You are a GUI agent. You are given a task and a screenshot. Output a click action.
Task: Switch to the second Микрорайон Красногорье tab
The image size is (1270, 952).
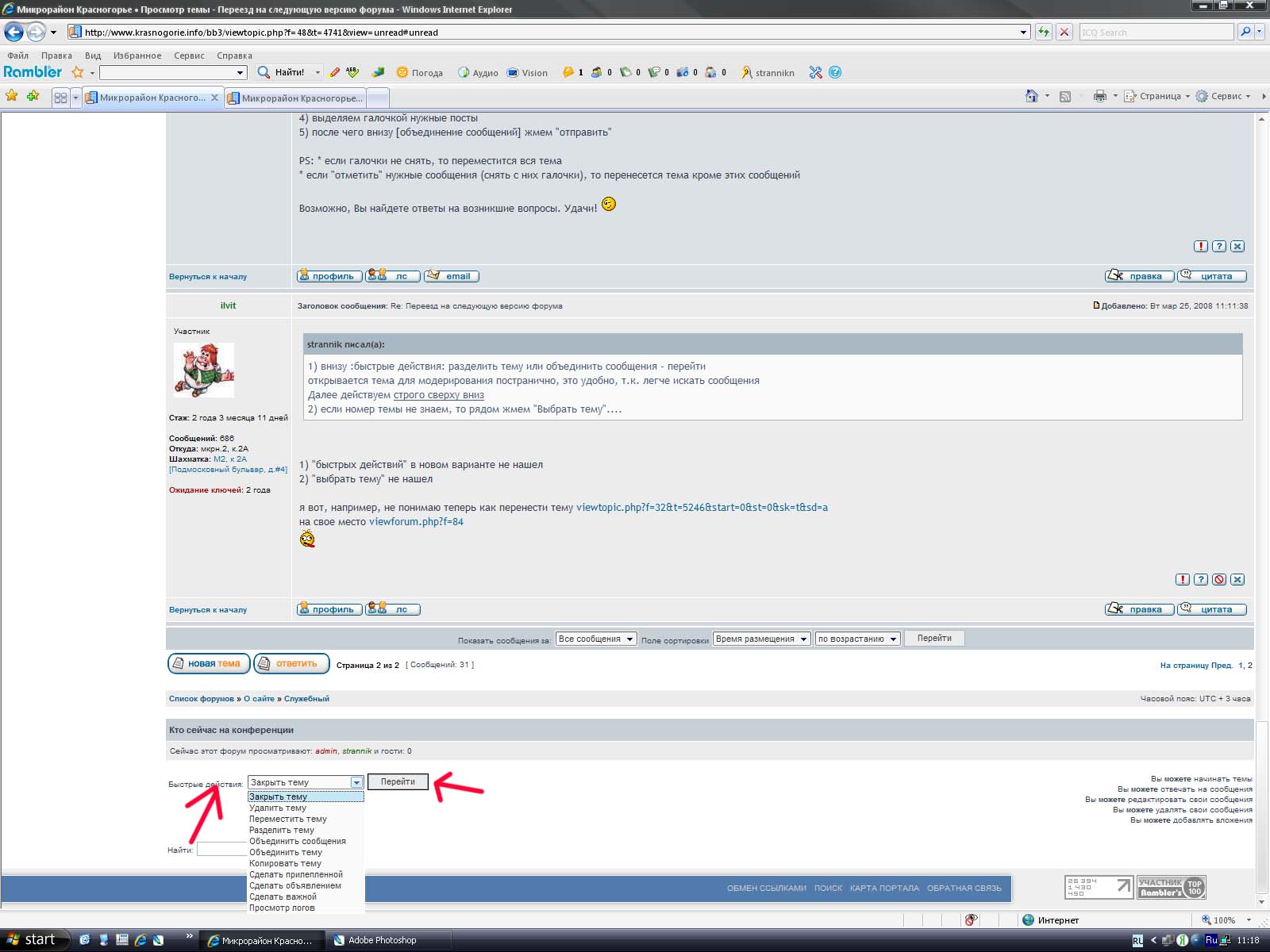point(296,98)
